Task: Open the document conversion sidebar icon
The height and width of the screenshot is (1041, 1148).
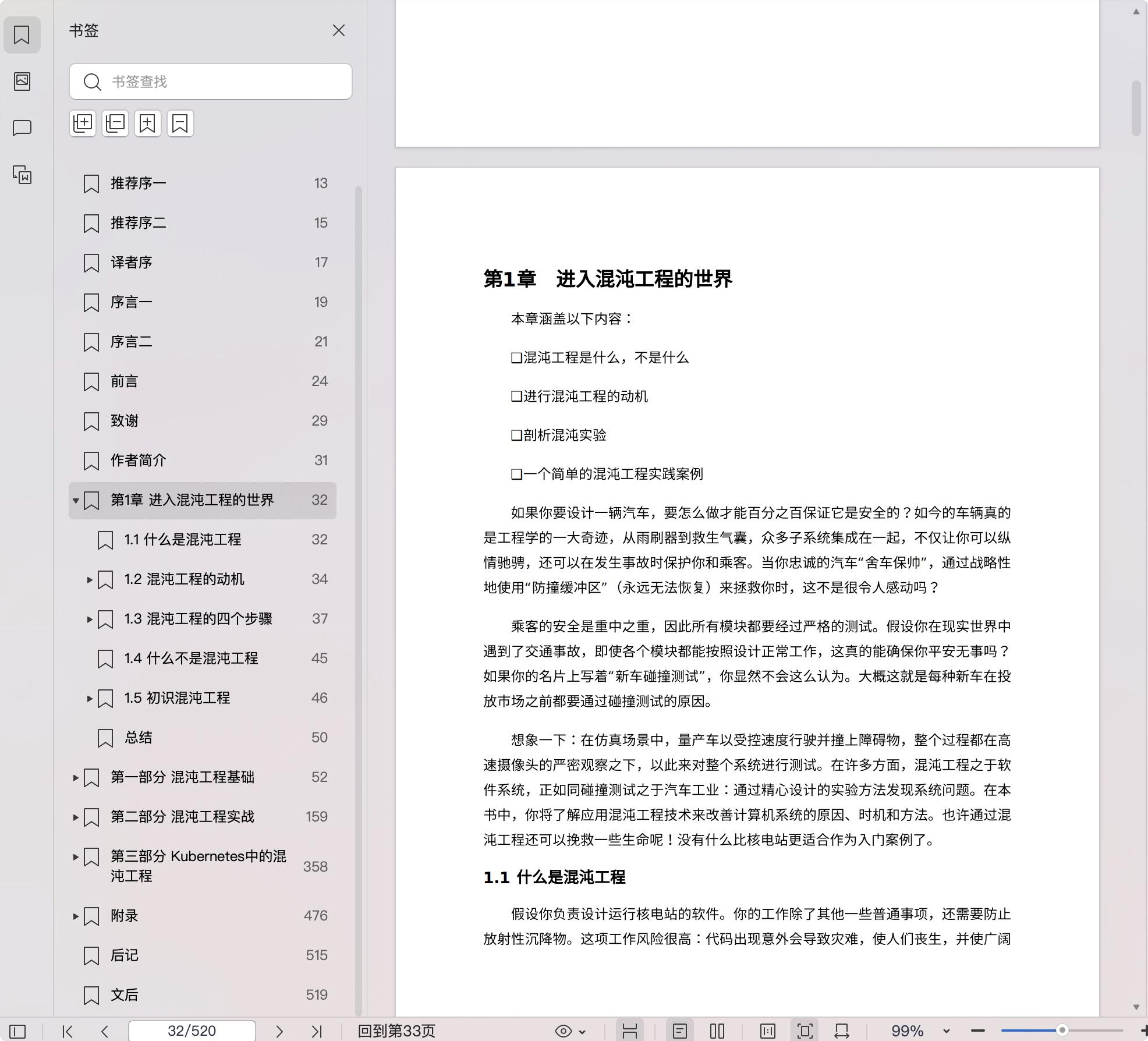Action: pos(22,175)
